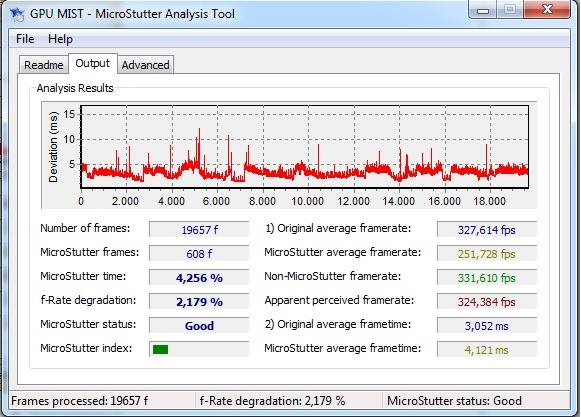This screenshot has width=581, height=417.
Task: Click the MicroStutter status Good field
Action: click(199, 326)
